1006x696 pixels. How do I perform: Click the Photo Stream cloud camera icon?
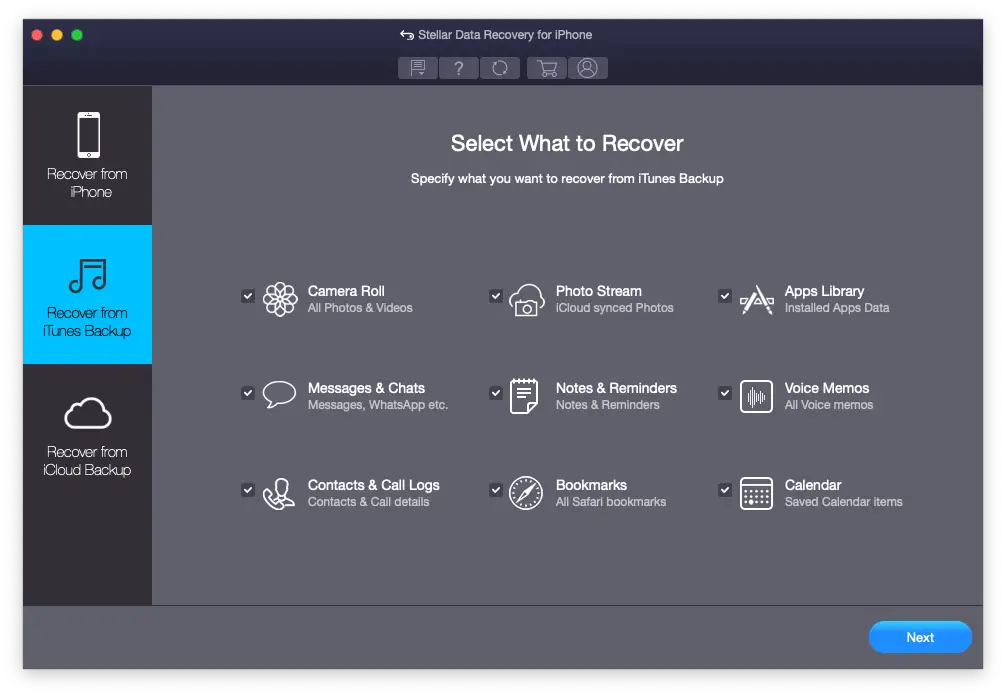527,300
